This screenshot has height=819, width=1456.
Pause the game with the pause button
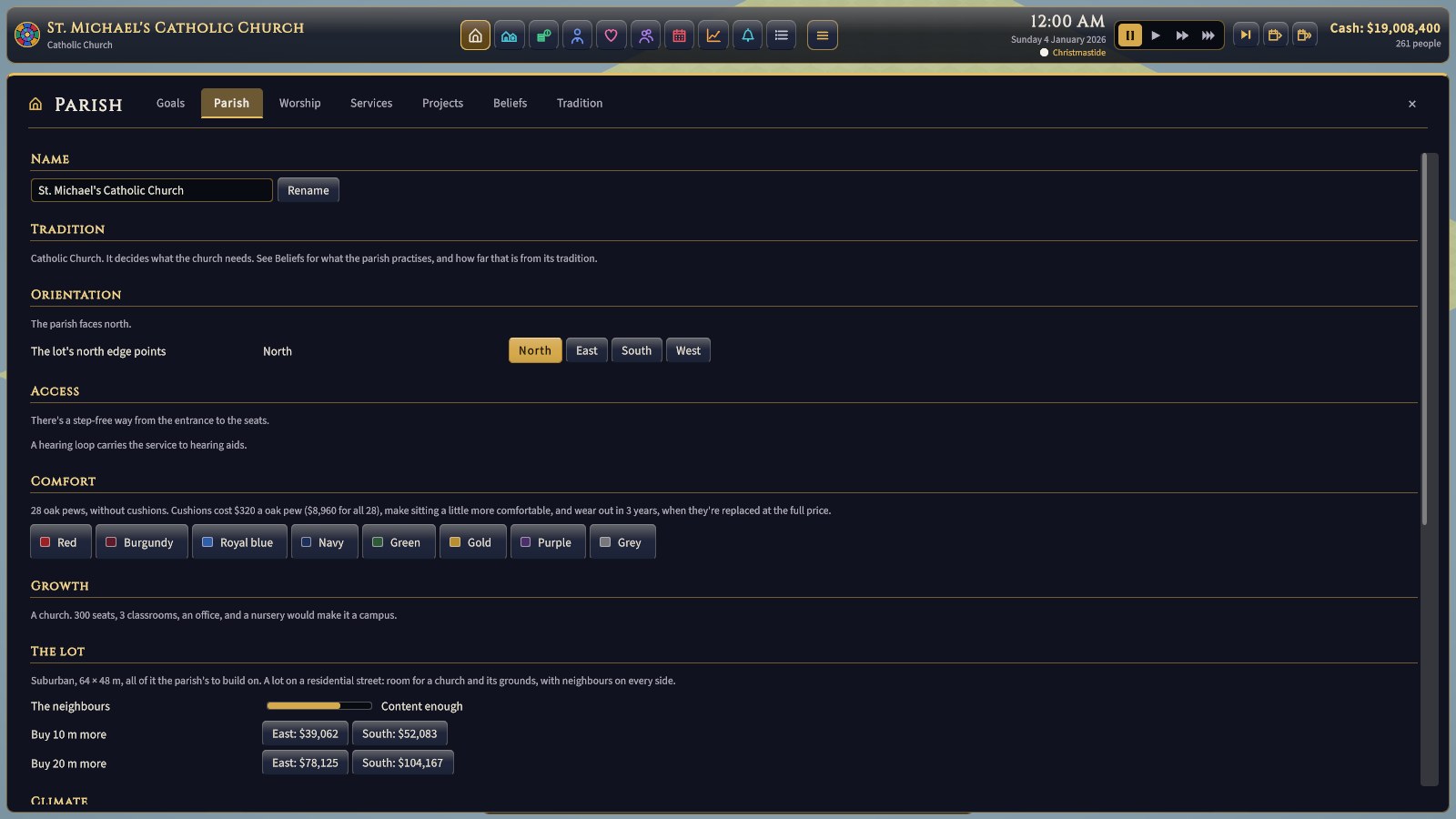coord(1129,35)
